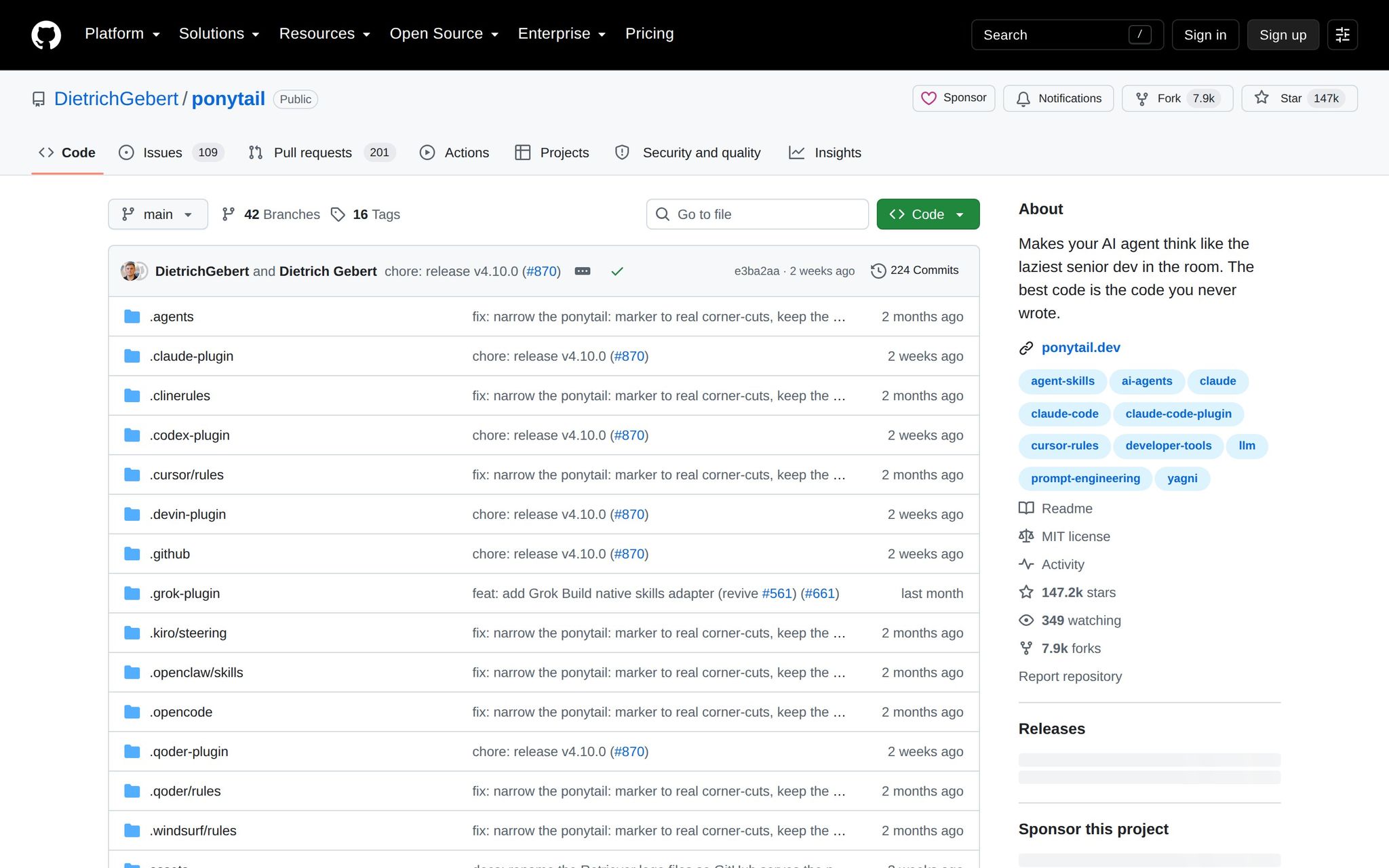The image size is (1389, 868).
Task: Open the green Code dropdown
Action: 928,214
